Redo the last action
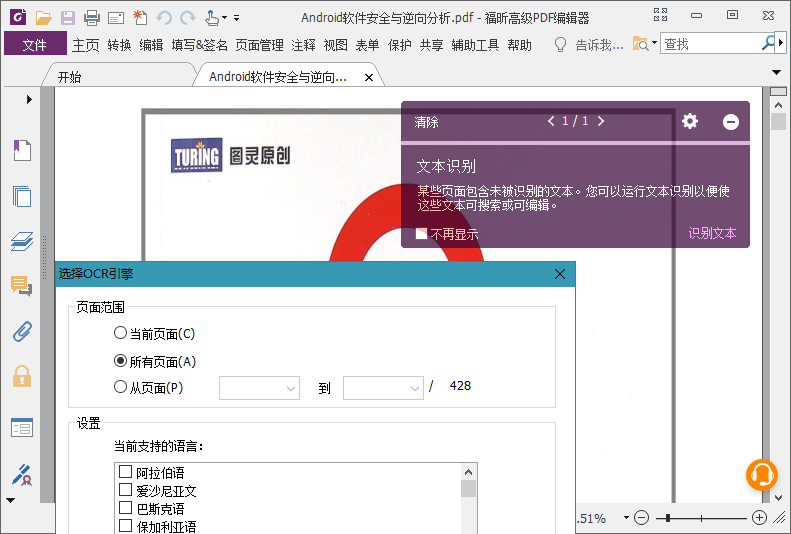This screenshot has height=534, width=791. (x=188, y=18)
